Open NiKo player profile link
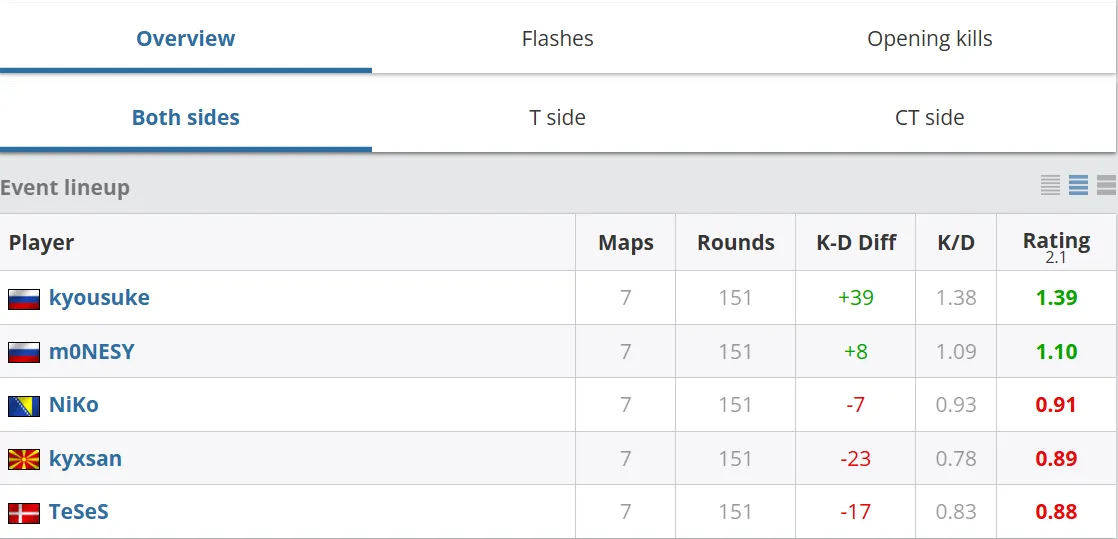The width and height of the screenshot is (1118, 539). pos(73,405)
